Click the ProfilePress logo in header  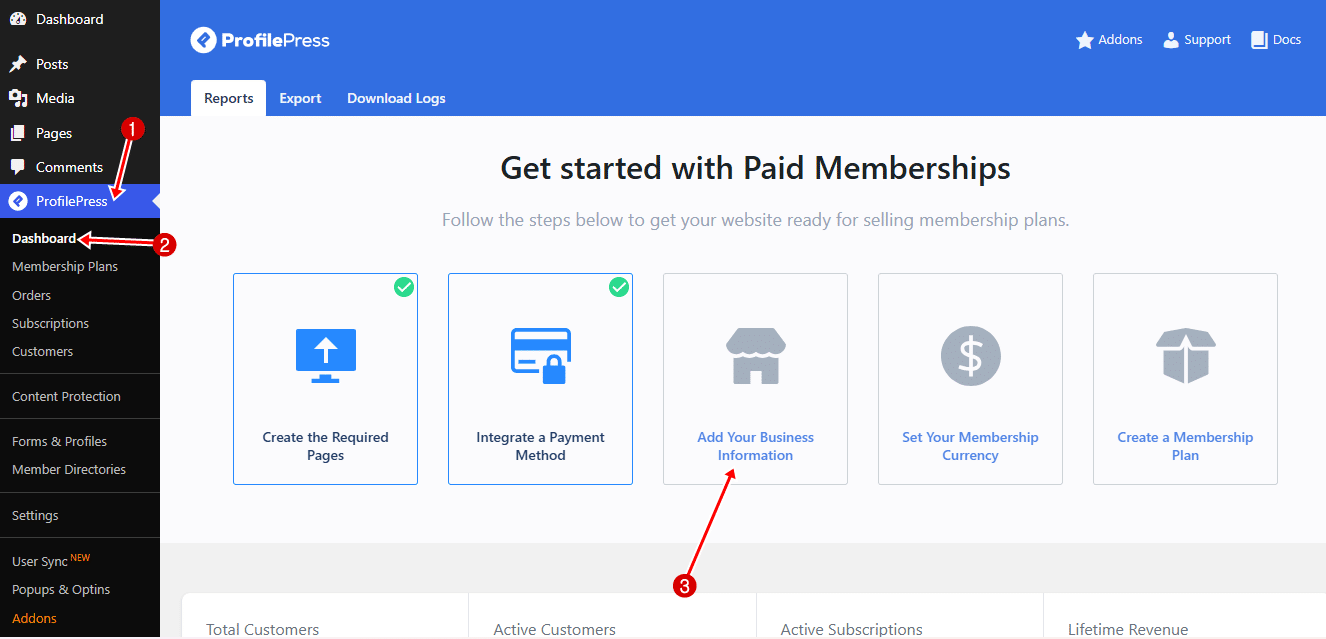tap(260, 40)
